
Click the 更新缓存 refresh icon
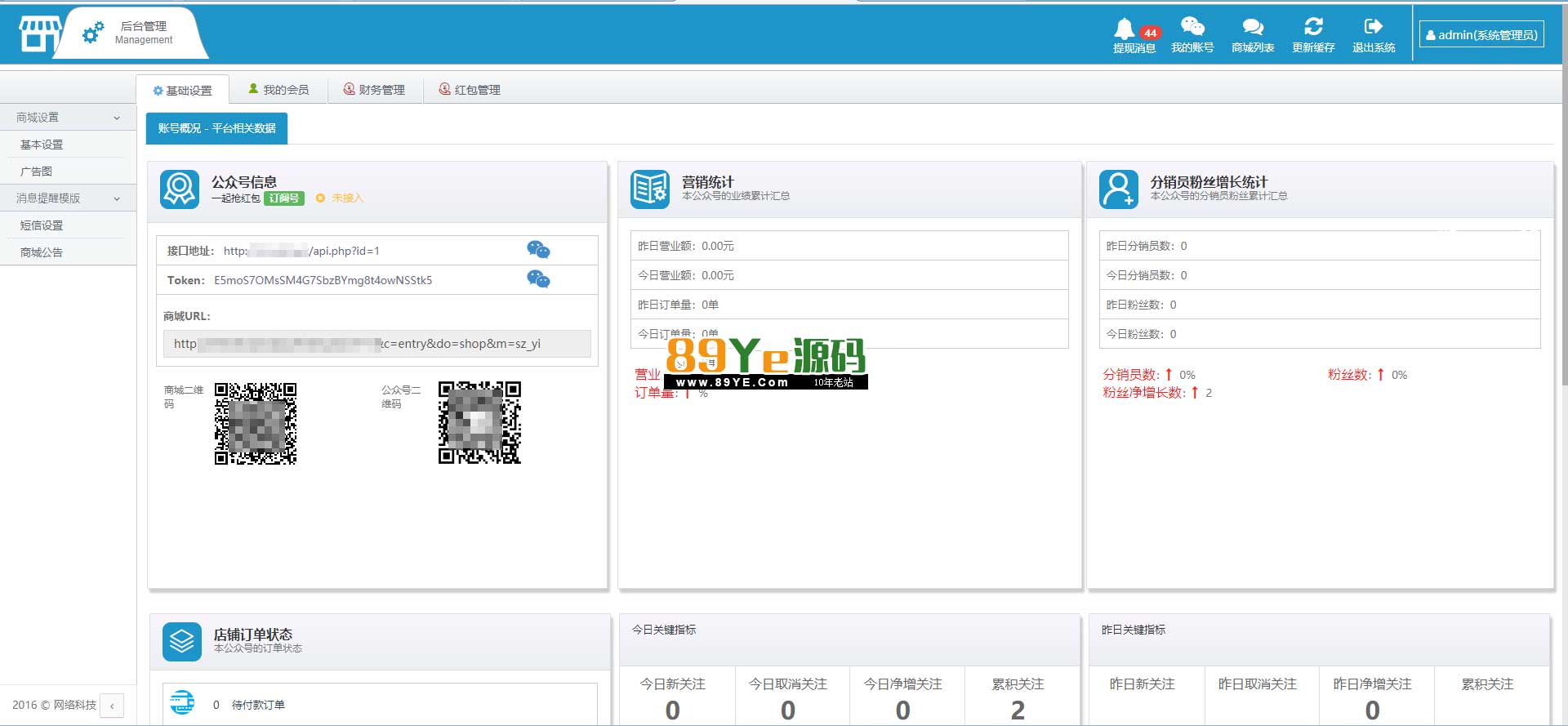point(1313,27)
